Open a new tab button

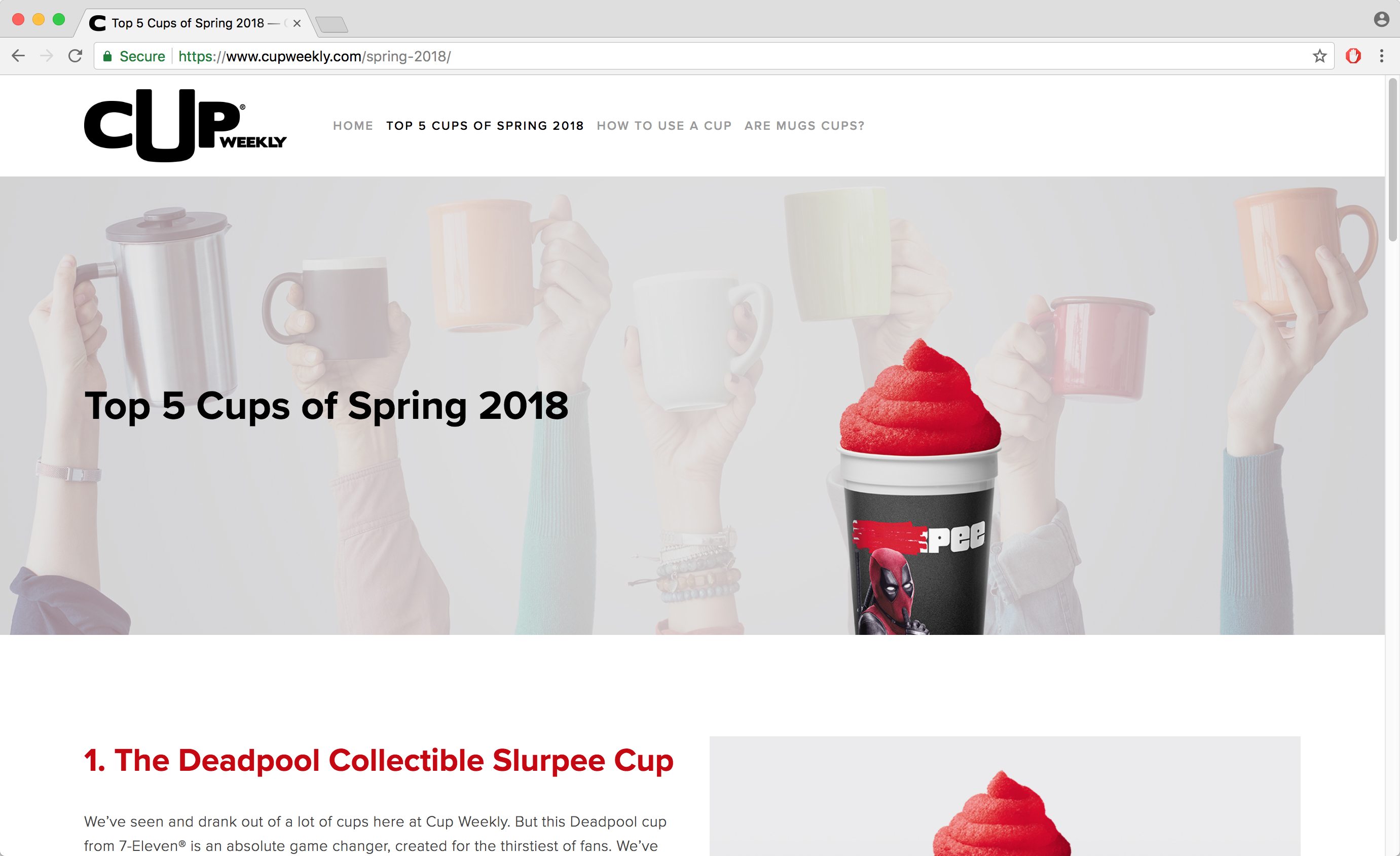coord(331,24)
